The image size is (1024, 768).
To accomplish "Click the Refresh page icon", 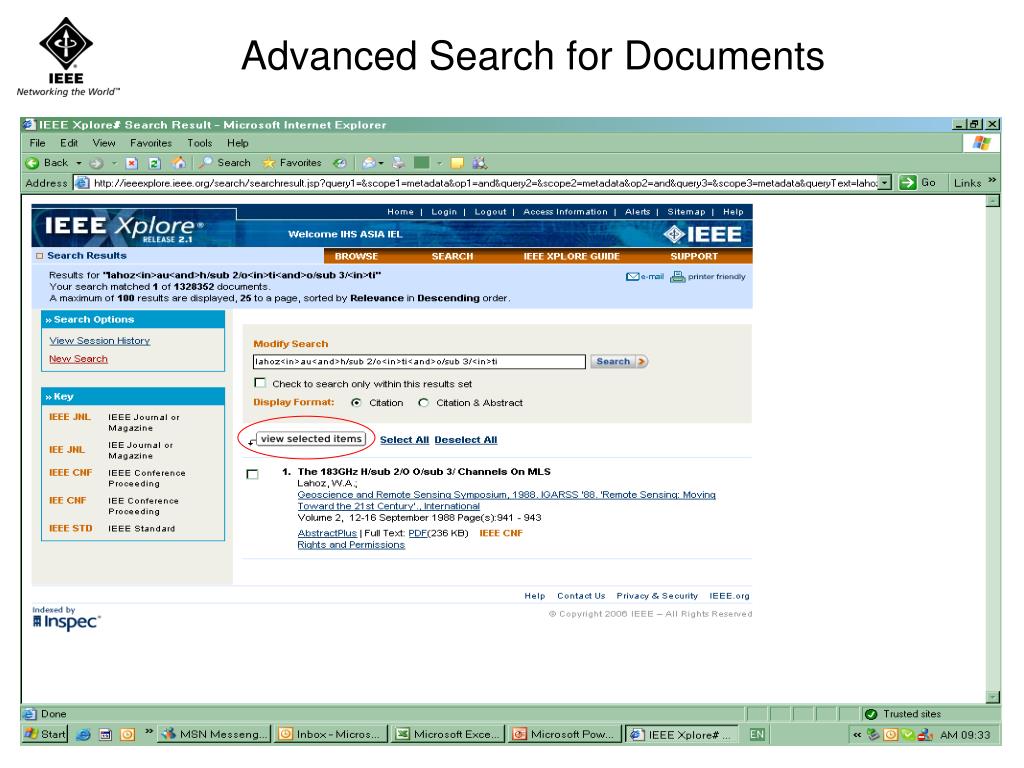I will tap(155, 163).
